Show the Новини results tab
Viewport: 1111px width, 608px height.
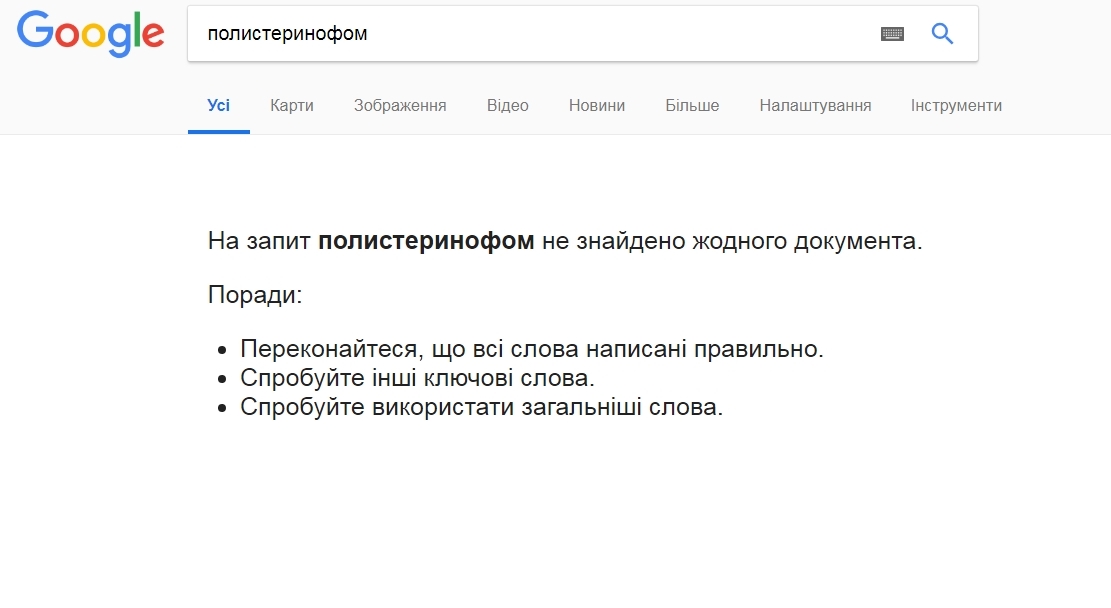(597, 106)
